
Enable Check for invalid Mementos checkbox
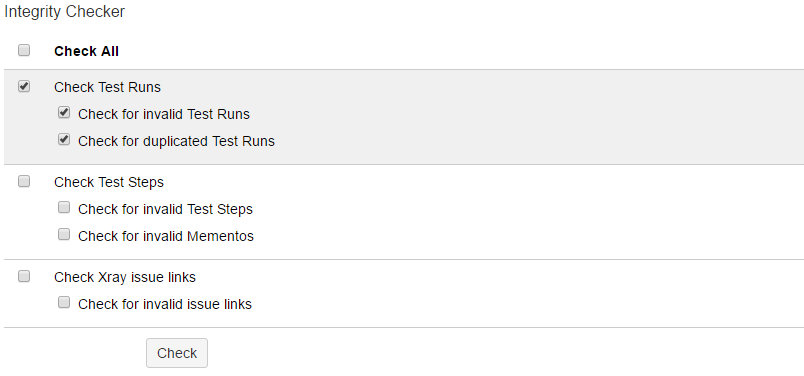click(x=64, y=234)
